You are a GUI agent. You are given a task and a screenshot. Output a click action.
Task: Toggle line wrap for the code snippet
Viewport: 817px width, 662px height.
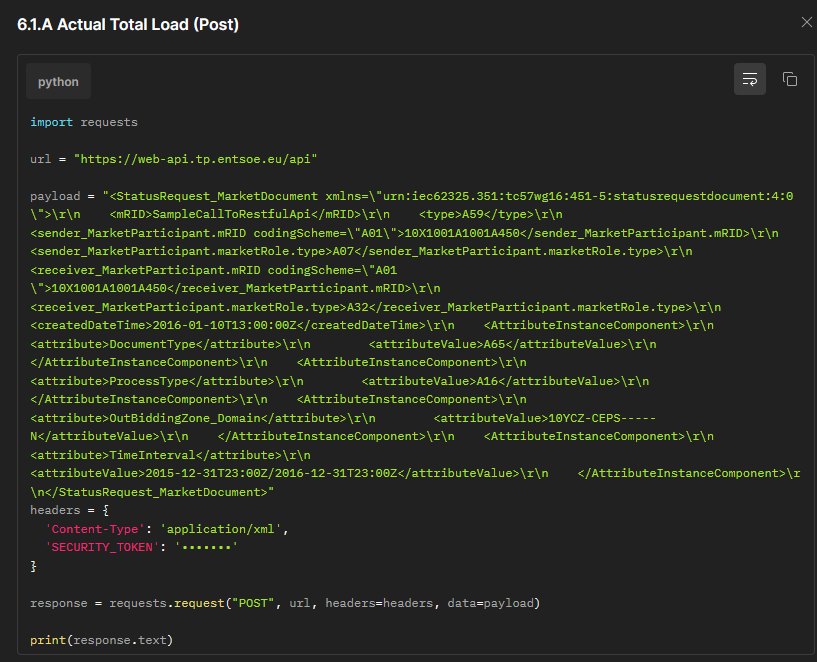coord(749,79)
